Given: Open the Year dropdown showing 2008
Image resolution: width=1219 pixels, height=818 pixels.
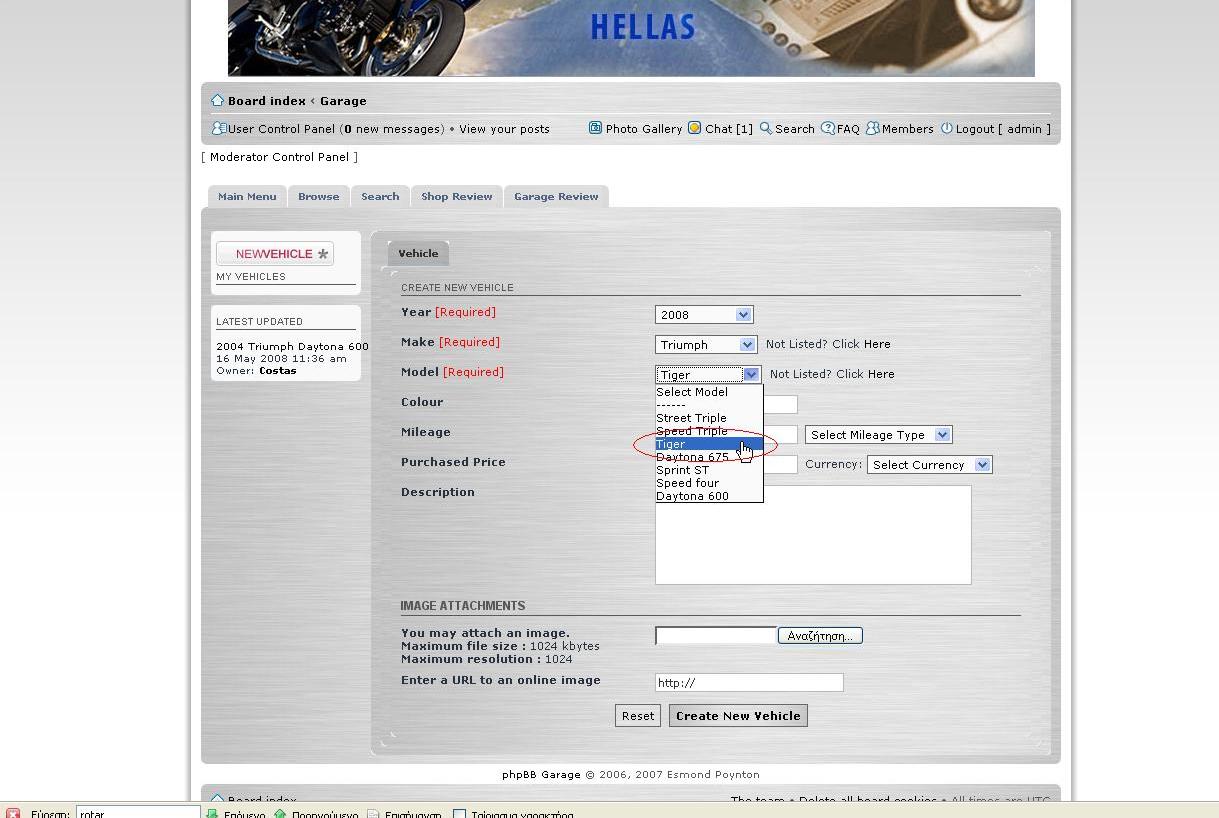Looking at the screenshot, I should pos(704,315).
